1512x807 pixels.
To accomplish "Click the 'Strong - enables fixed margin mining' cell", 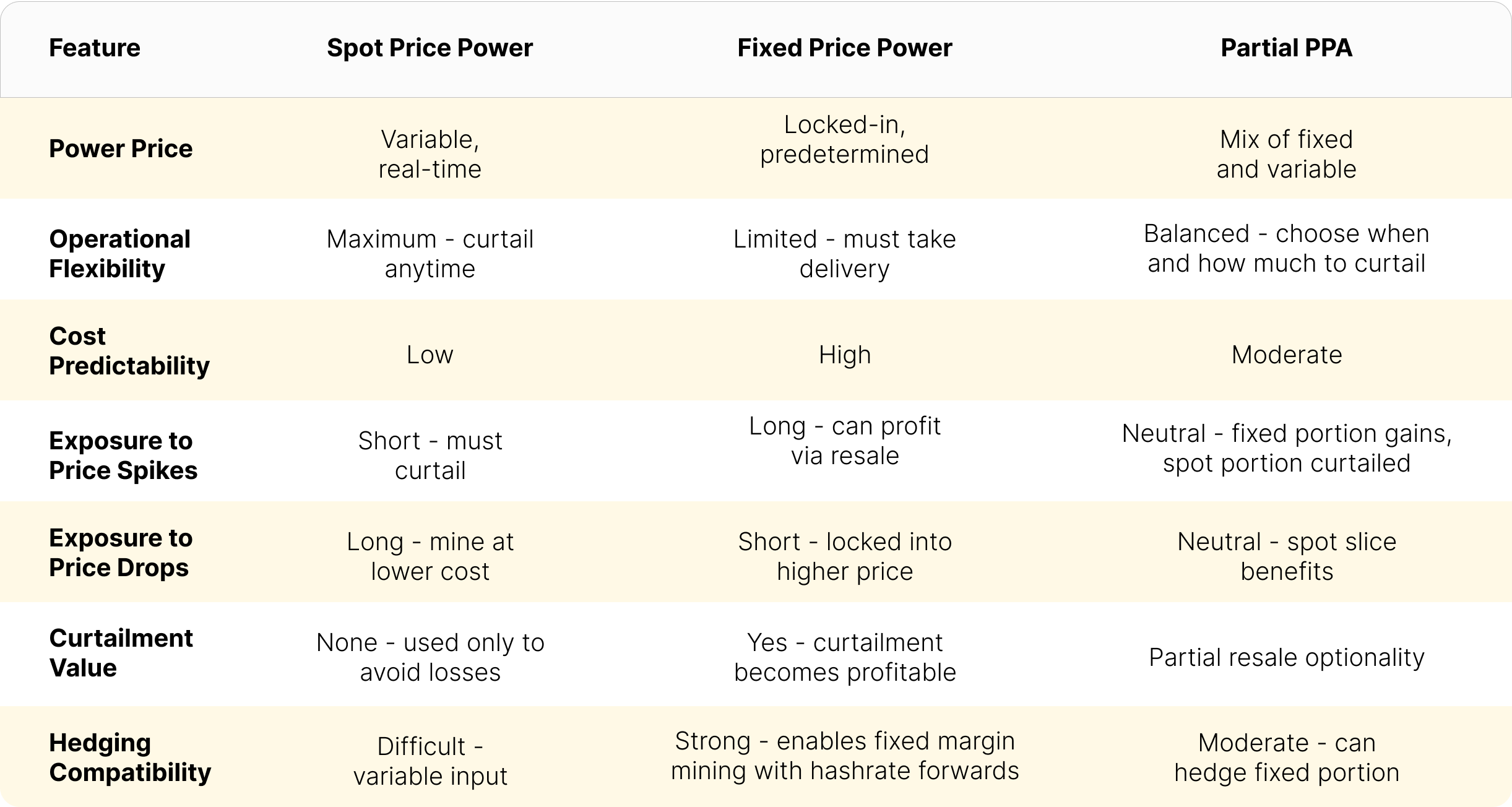I will click(845, 756).
